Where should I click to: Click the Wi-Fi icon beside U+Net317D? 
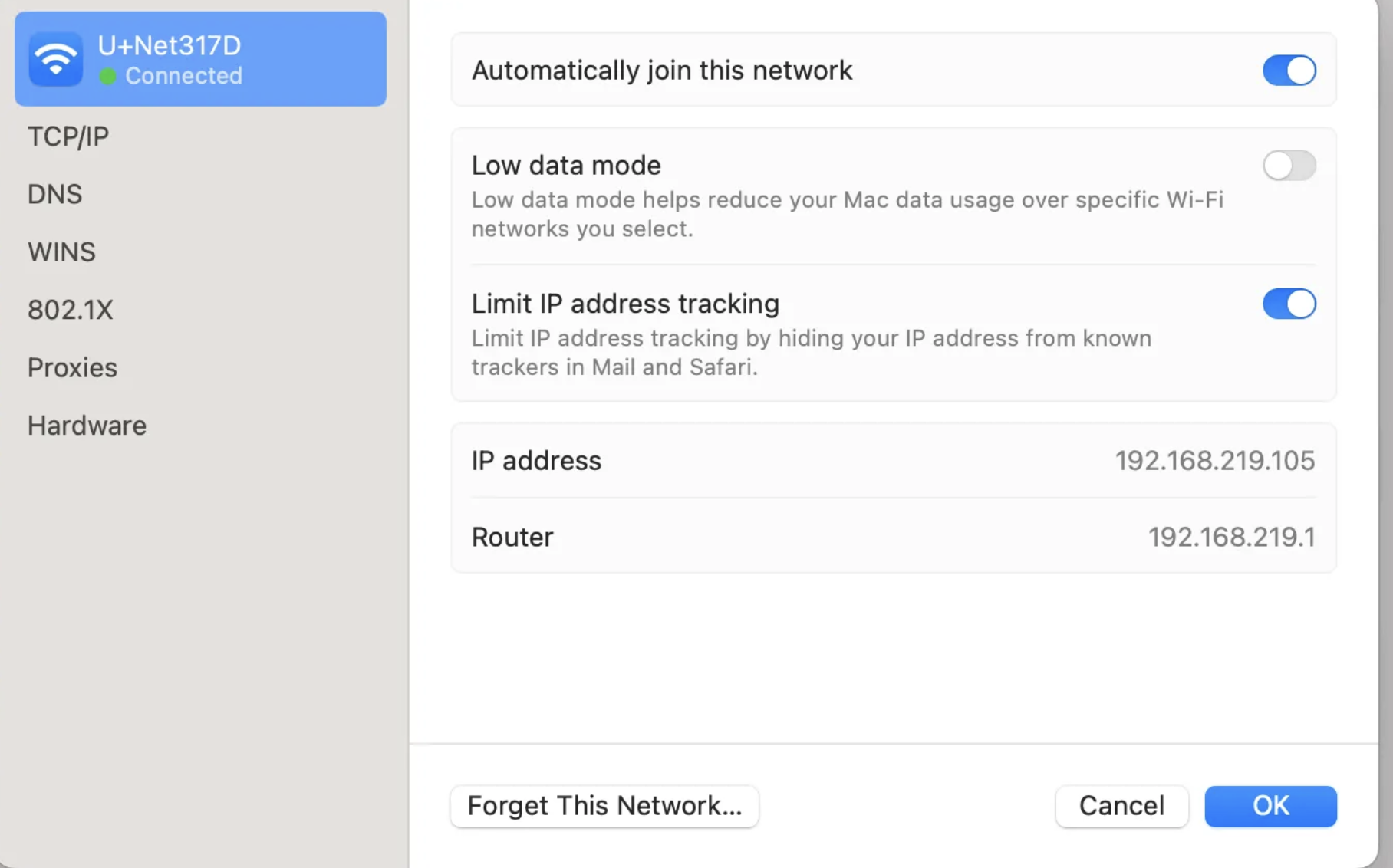(x=55, y=59)
